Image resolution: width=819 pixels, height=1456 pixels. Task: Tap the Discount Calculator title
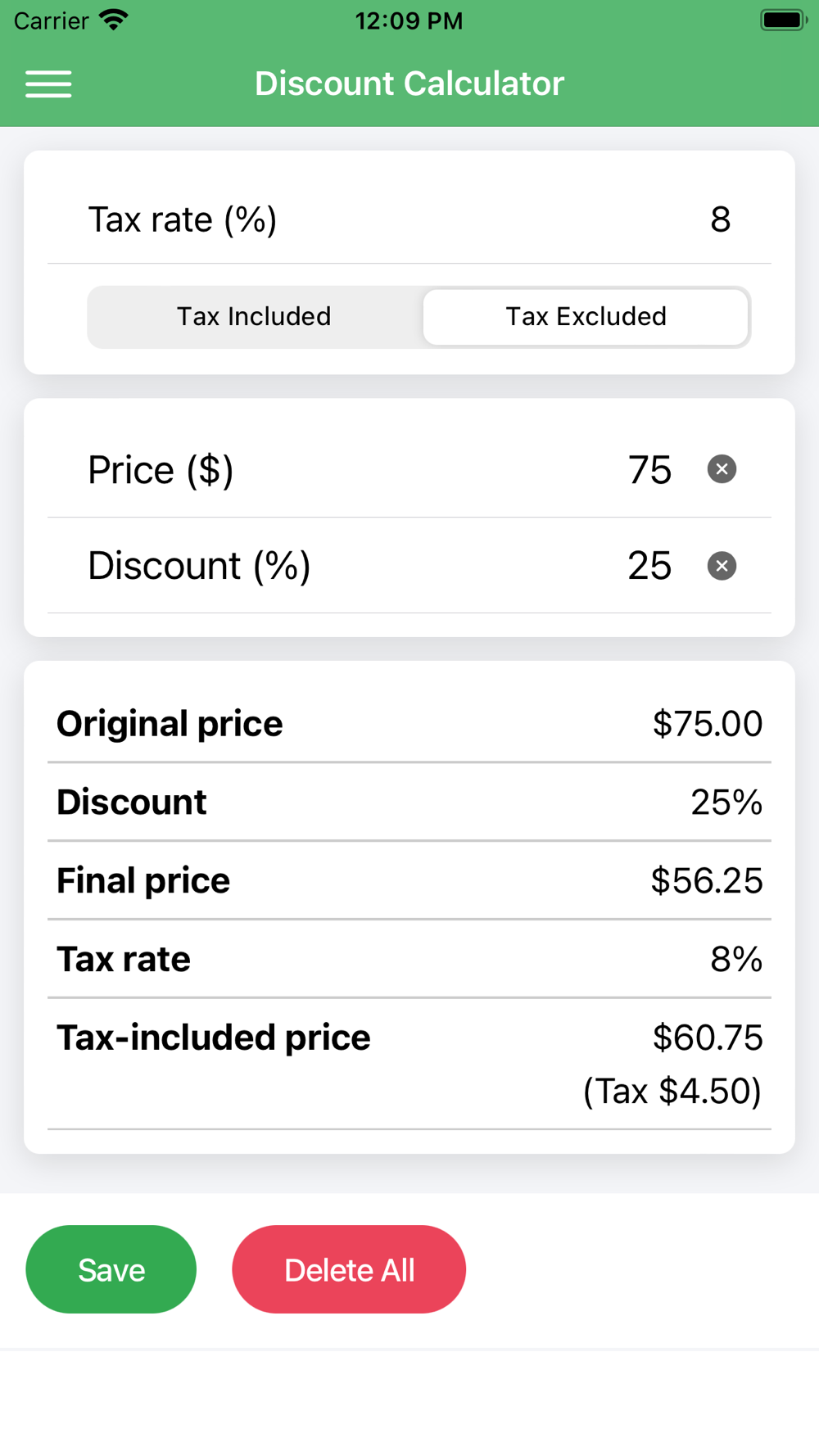tap(409, 84)
